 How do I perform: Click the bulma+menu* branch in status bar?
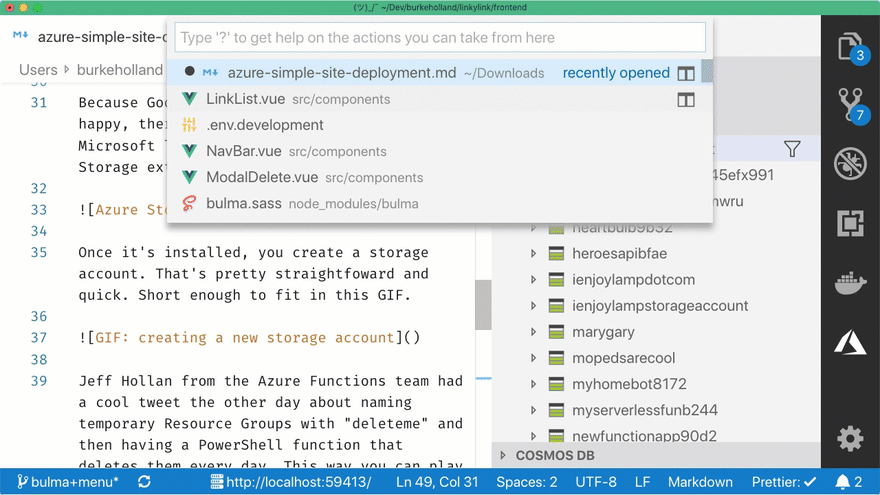coord(67,482)
